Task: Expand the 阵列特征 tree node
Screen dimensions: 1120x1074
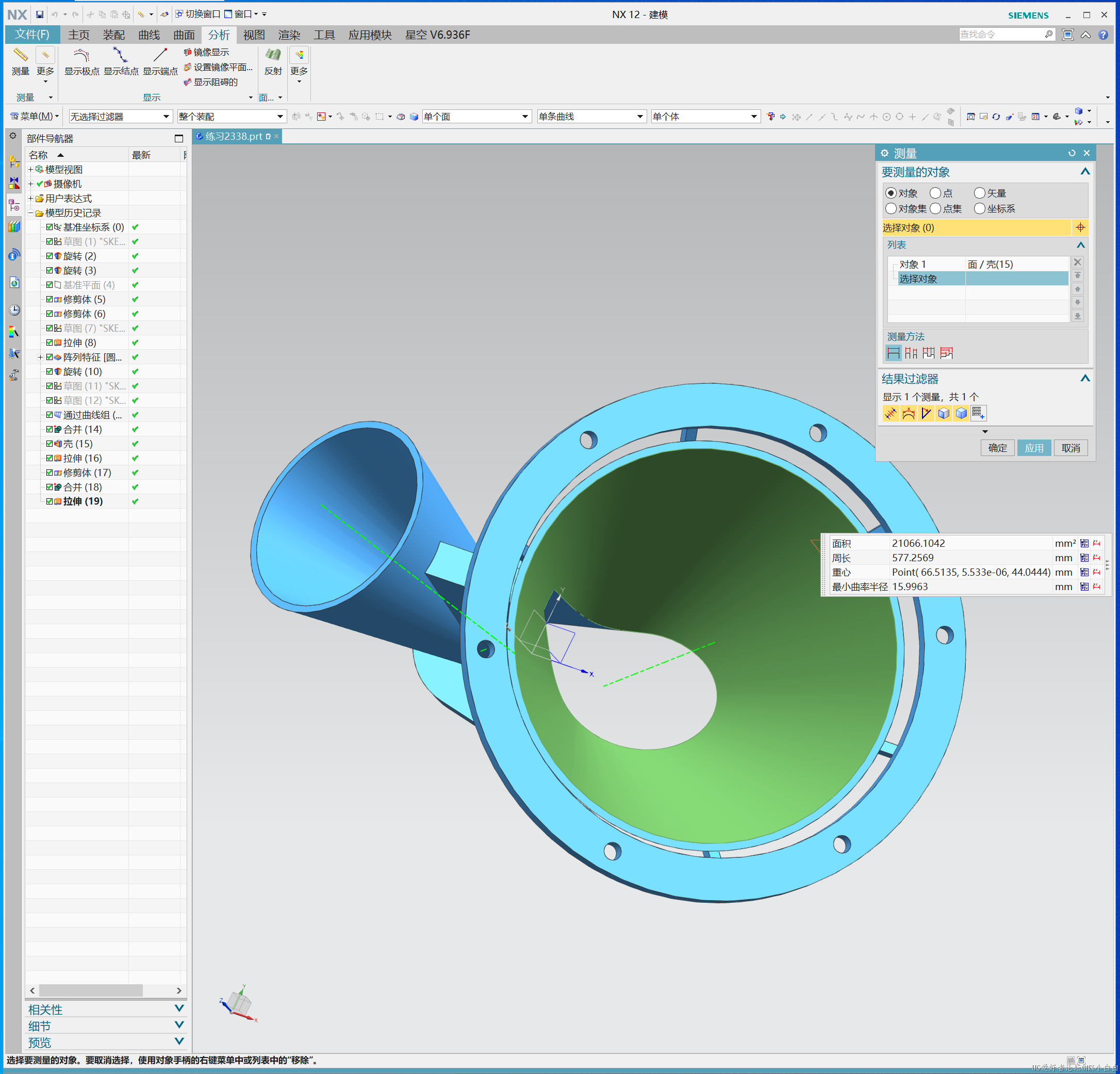Action: tap(41, 357)
